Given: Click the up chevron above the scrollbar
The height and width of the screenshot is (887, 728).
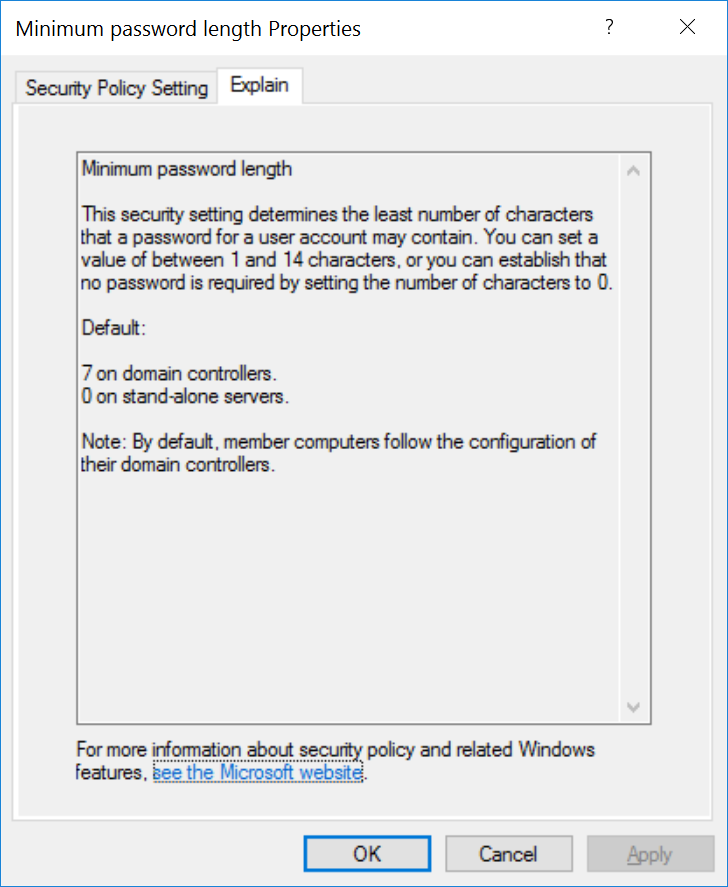Looking at the screenshot, I should [x=633, y=171].
